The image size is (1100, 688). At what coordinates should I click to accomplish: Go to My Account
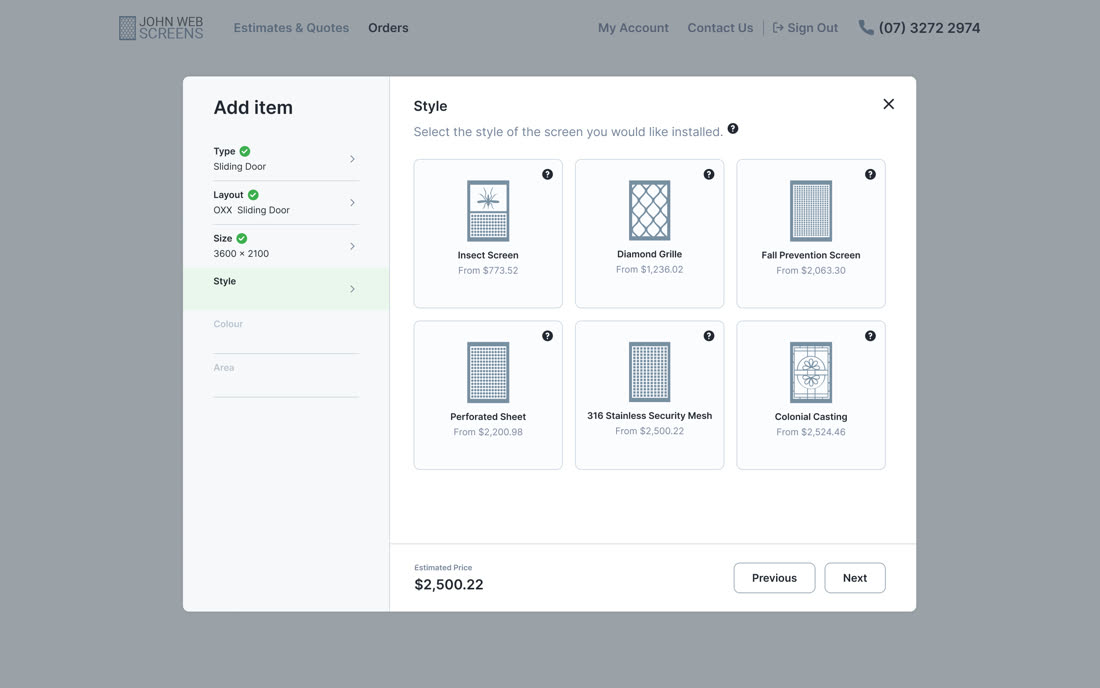(x=633, y=28)
